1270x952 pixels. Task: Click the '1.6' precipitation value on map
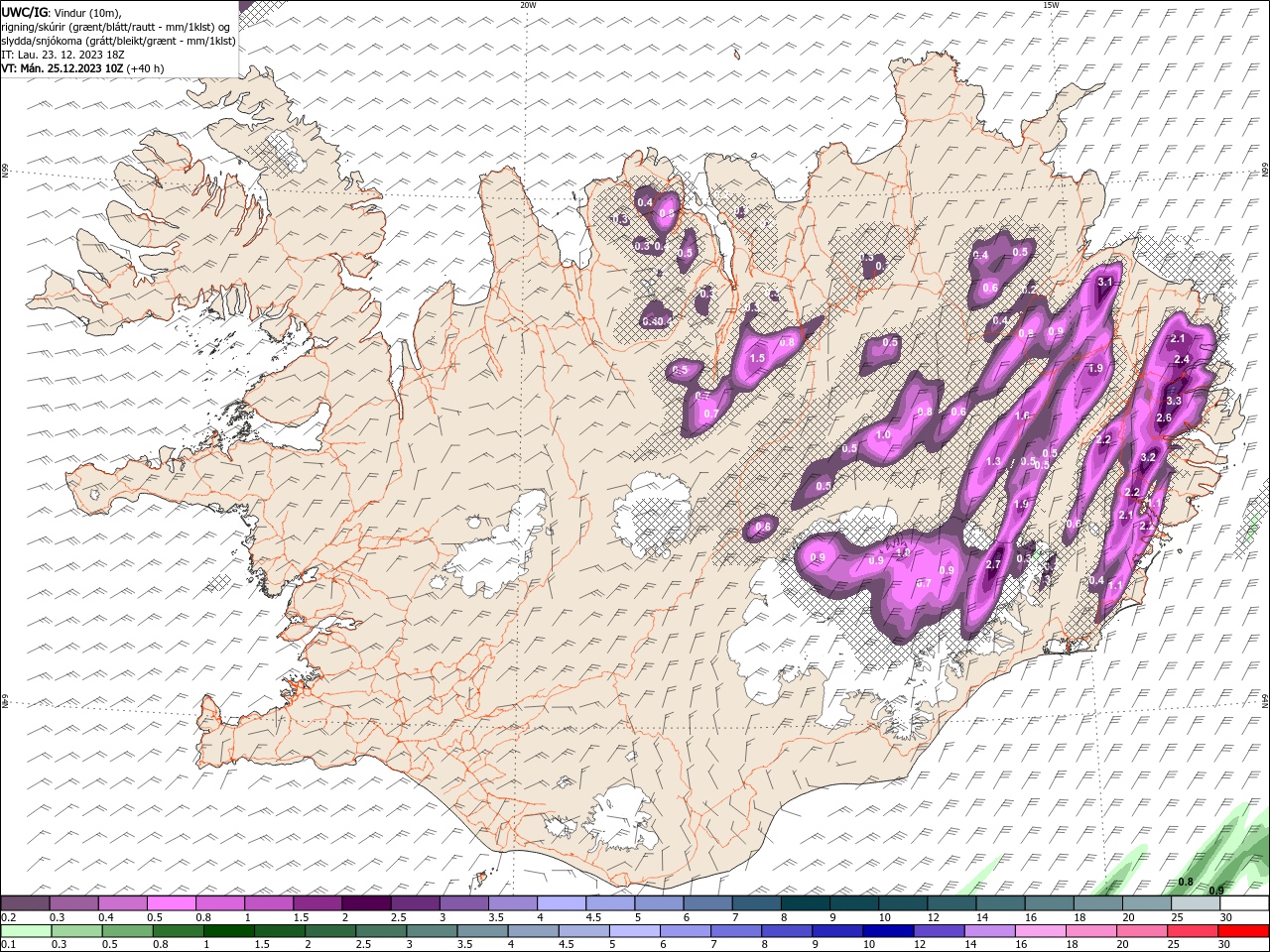point(1023,416)
